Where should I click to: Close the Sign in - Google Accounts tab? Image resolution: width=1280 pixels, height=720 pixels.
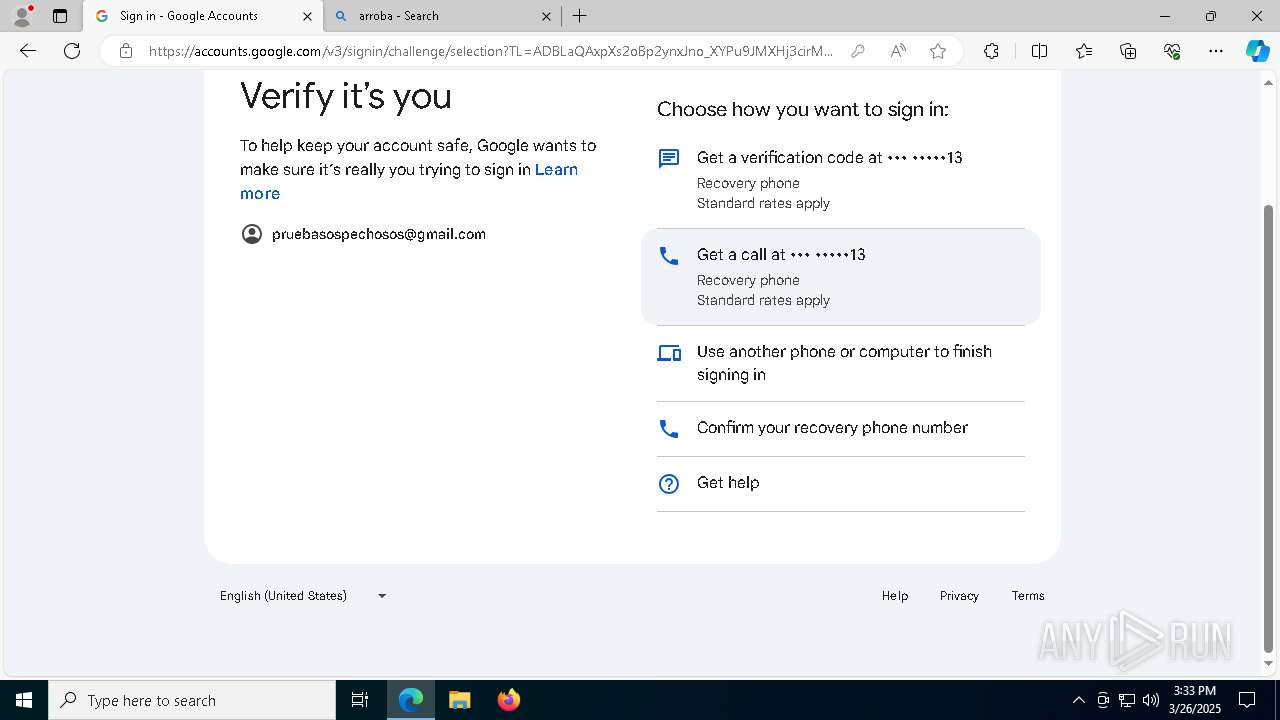click(x=307, y=16)
